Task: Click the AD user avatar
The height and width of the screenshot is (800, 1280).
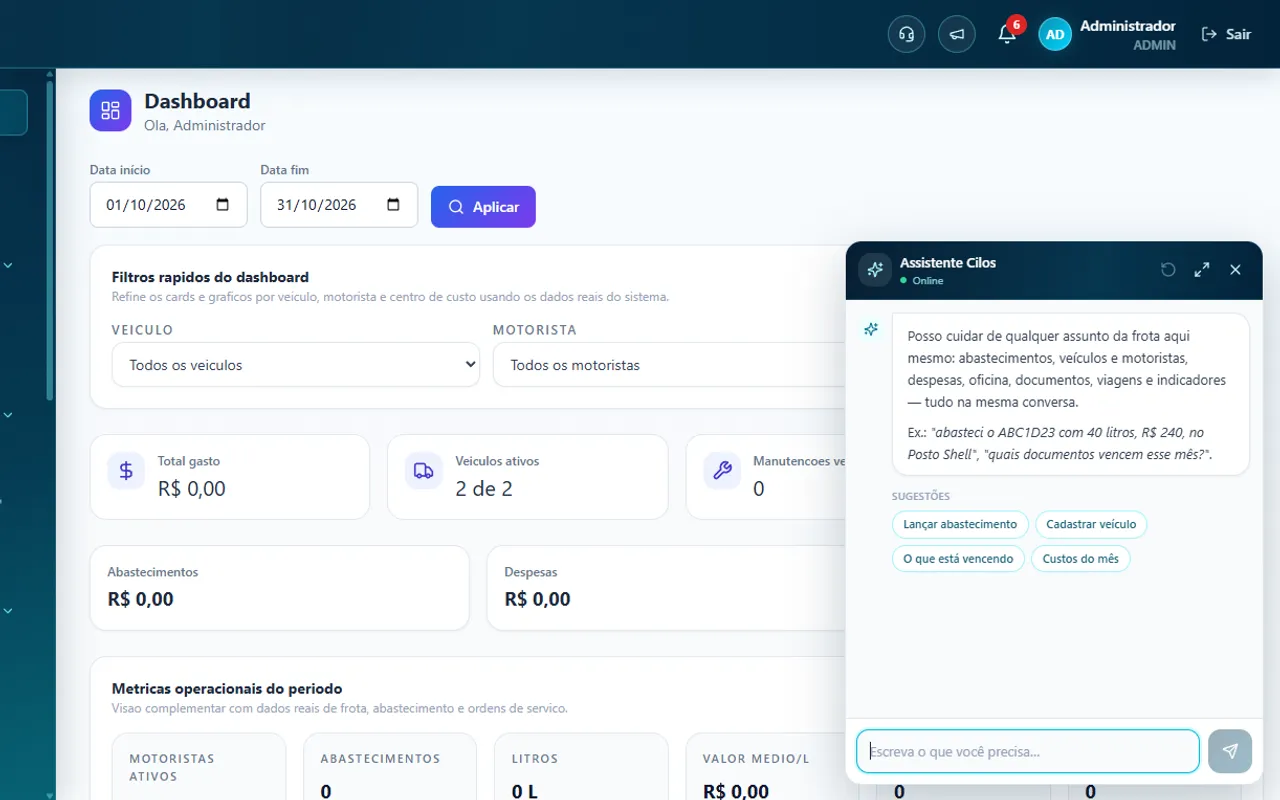Action: coord(1055,34)
